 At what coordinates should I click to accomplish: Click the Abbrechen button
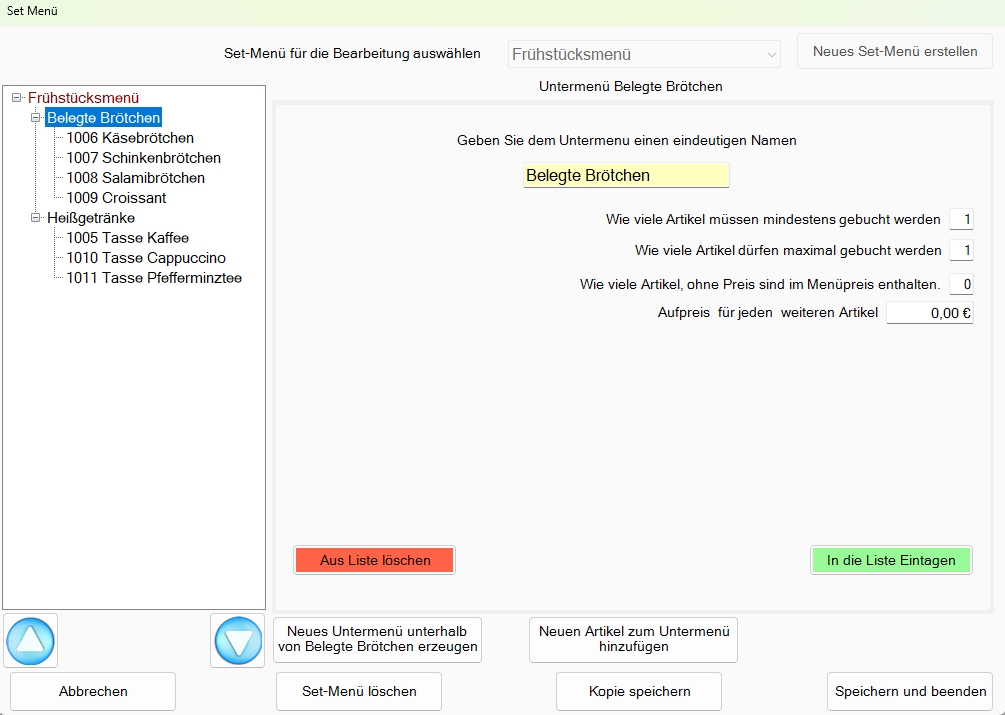pos(93,691)
